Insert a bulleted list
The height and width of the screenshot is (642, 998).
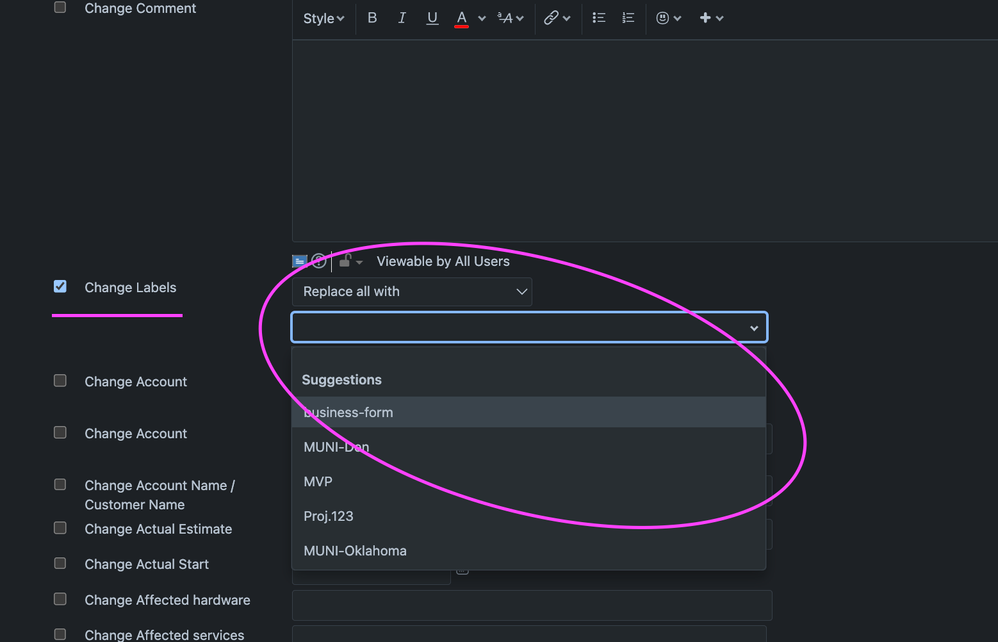click(x=598, y=18)
